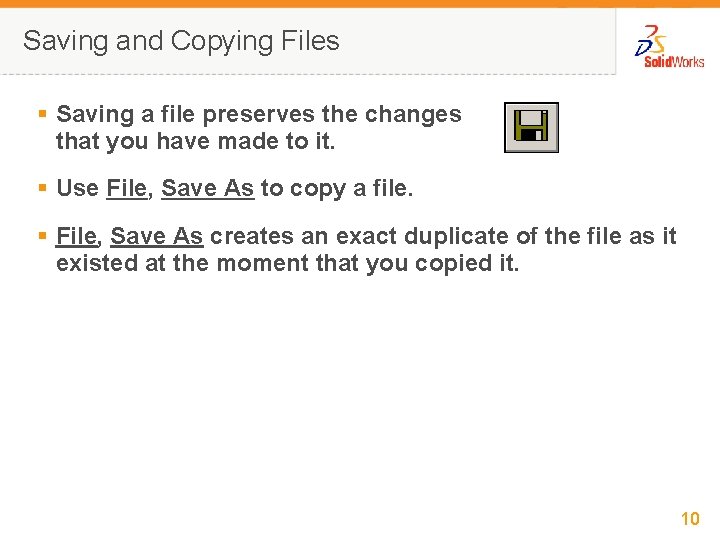Click the line 'existed at the moment that you copied it.'

coord(287,264)
